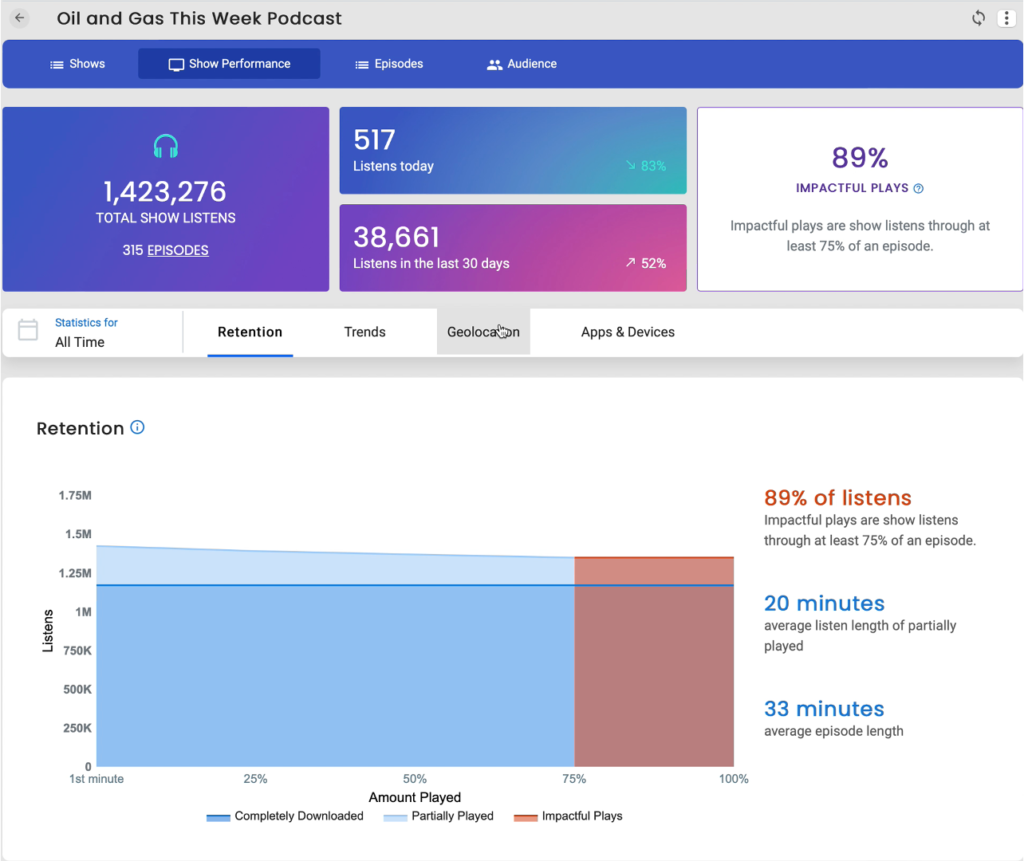Click the Total Show Listens card

[x=166, y=199]
